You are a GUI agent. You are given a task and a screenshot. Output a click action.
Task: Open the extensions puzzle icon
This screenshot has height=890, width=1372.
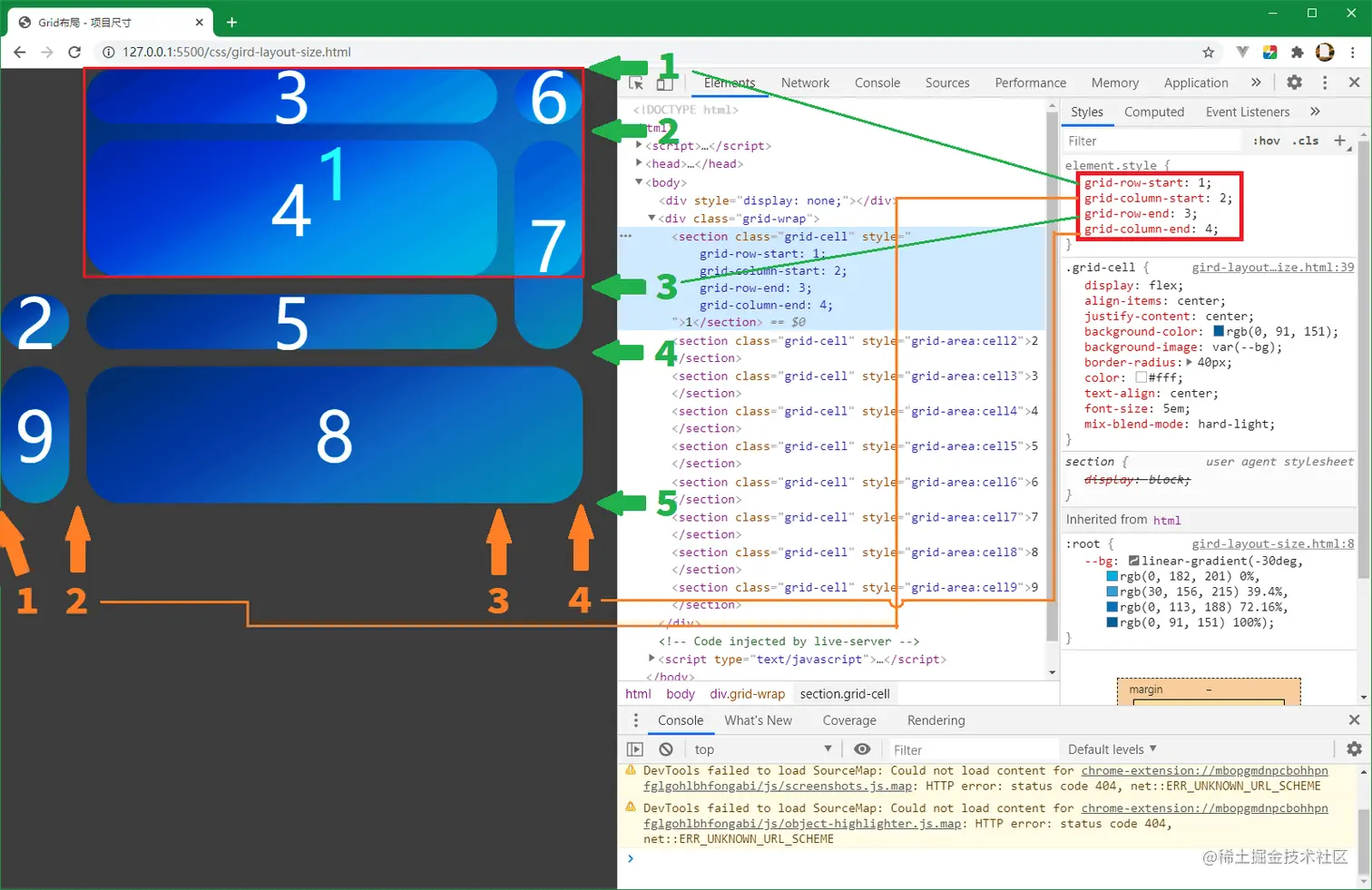point(1298,52)
